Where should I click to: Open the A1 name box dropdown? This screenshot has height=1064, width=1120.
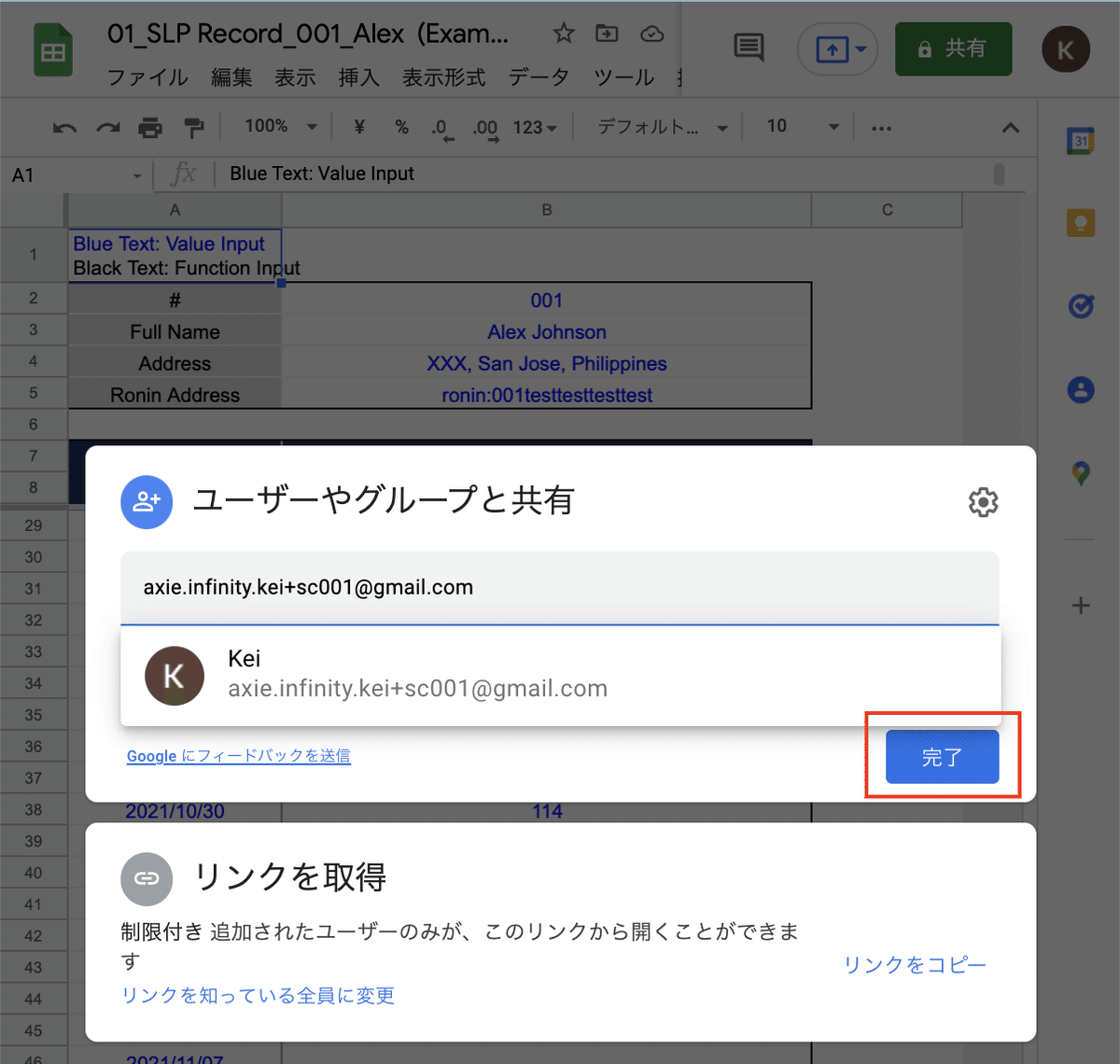137,175
